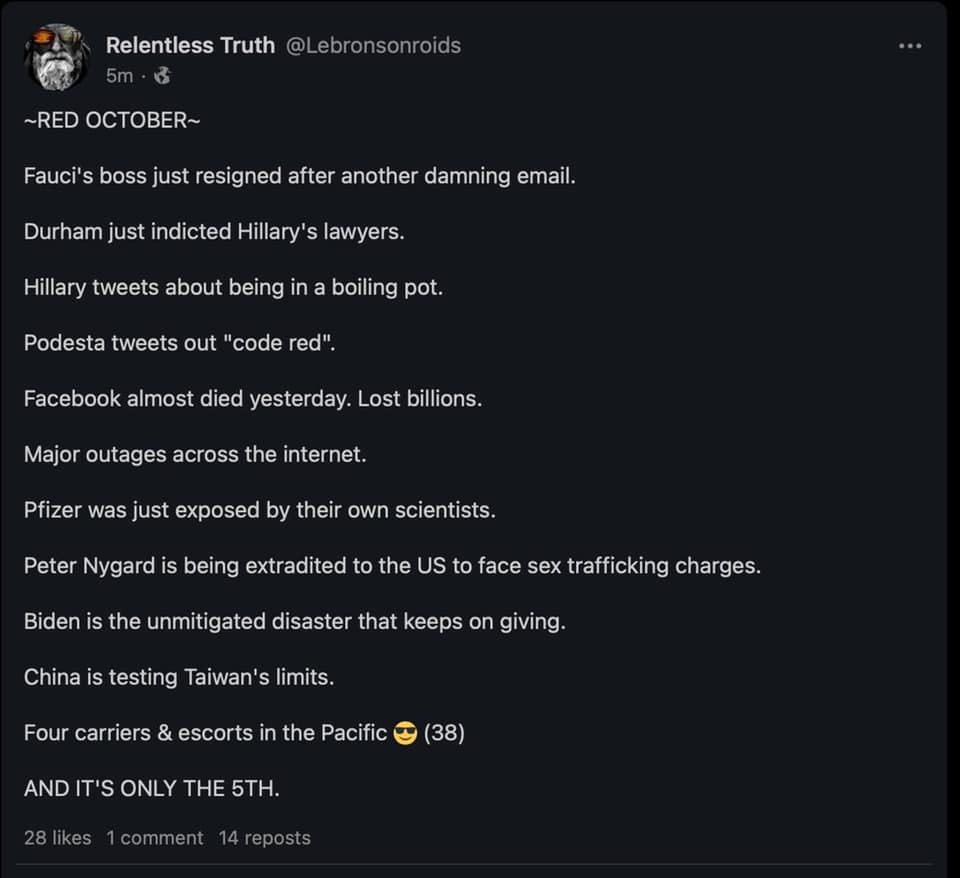
Task: Click the Podesta "code red" line
Action: pyautogui.click(x=180, y=343)
